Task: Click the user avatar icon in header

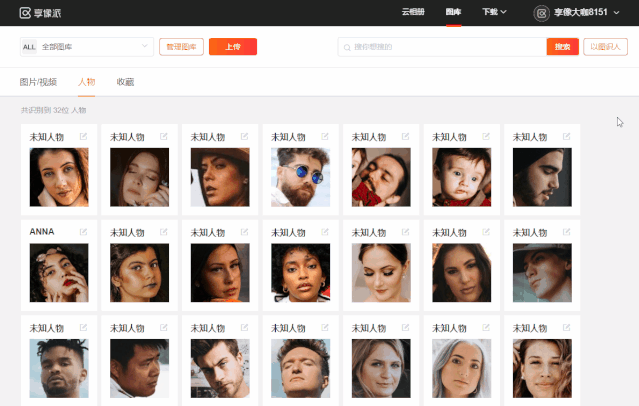Action: pyautogui.click(x=542, y=13)
